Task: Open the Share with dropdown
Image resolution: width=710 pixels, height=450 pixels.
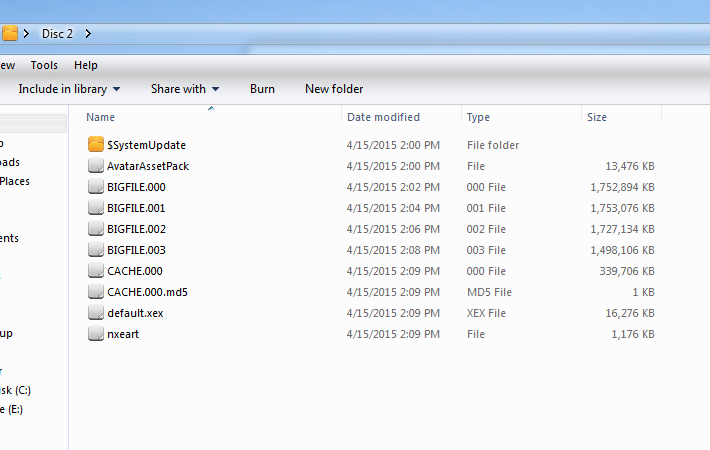Action: 185,89
